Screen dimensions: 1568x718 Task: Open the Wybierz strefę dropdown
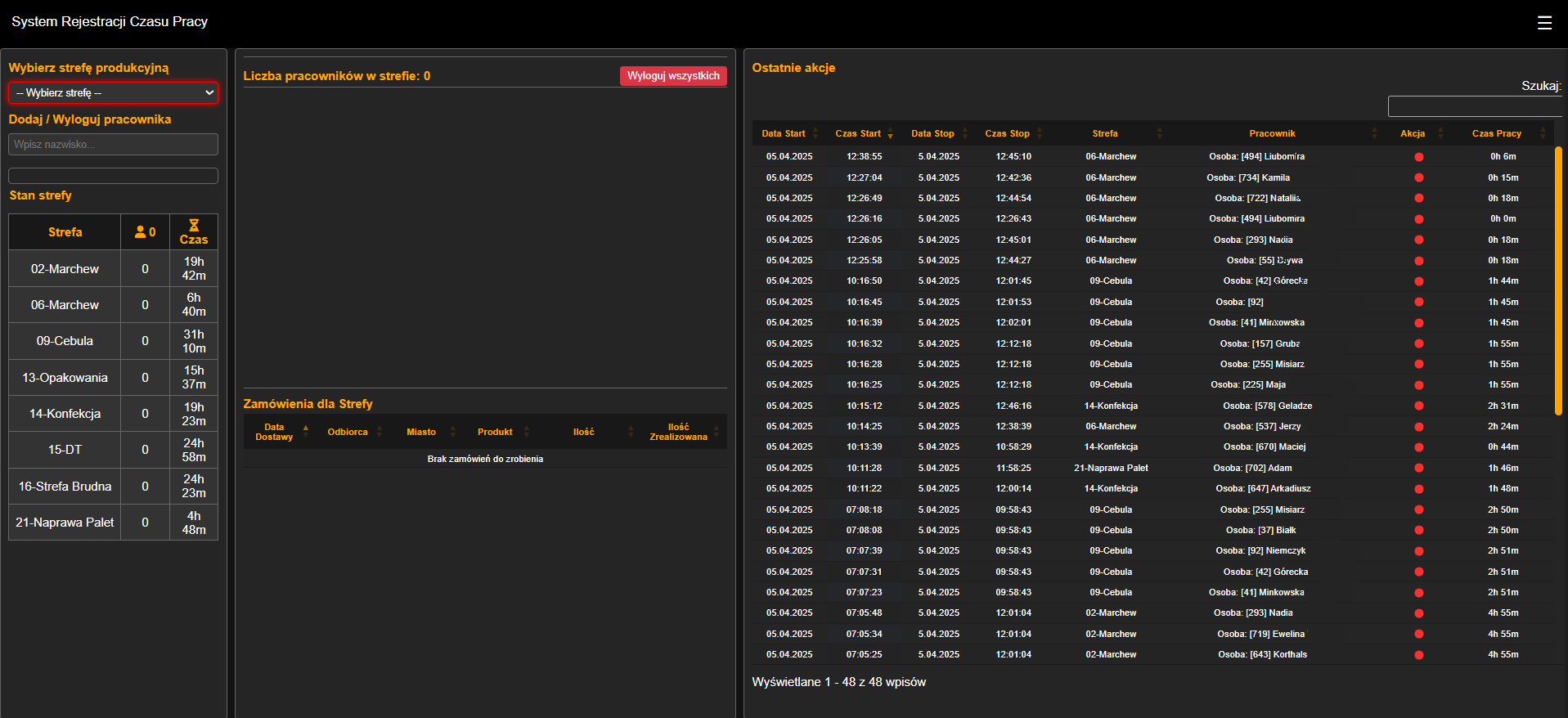114,93
